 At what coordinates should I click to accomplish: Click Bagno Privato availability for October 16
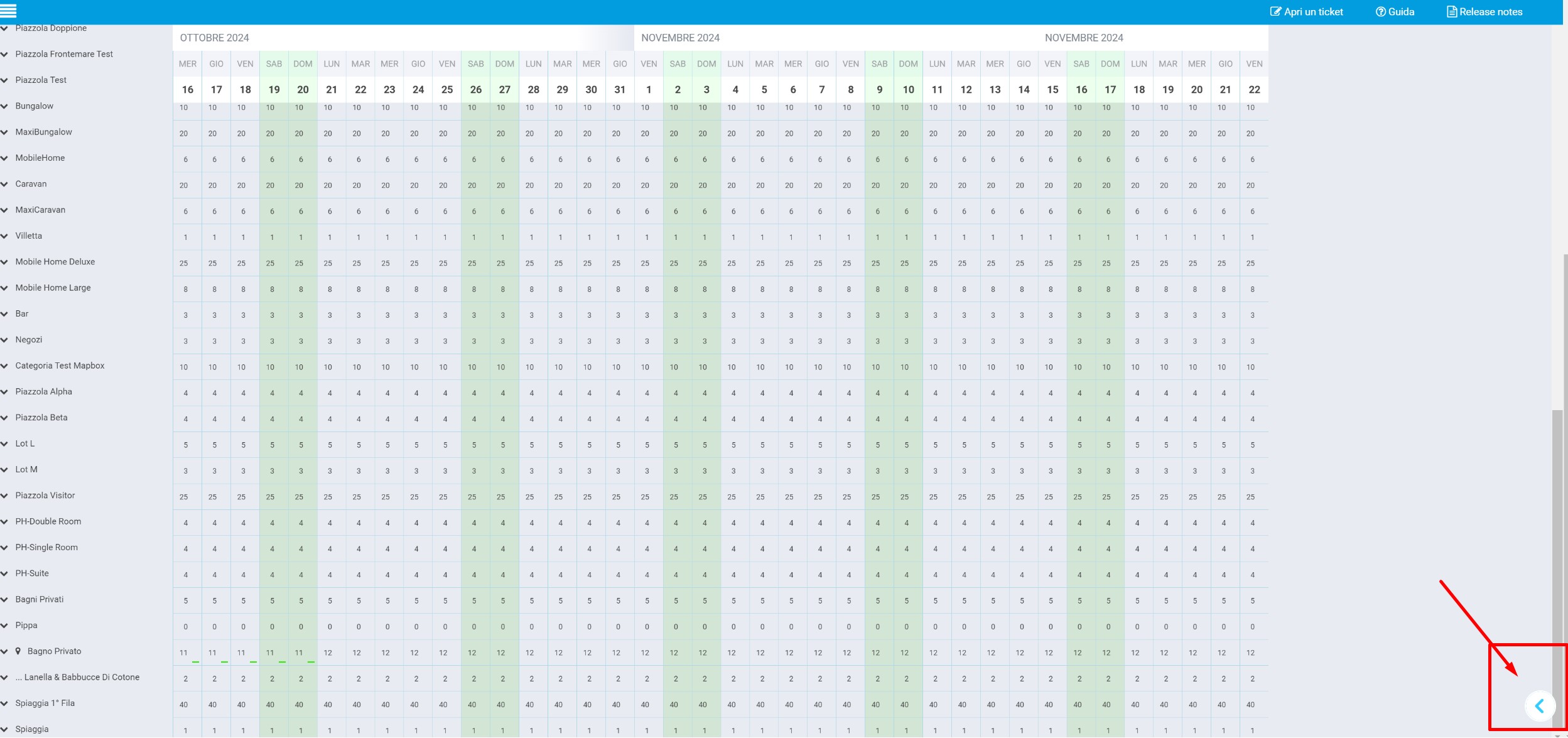pos(184,653)
